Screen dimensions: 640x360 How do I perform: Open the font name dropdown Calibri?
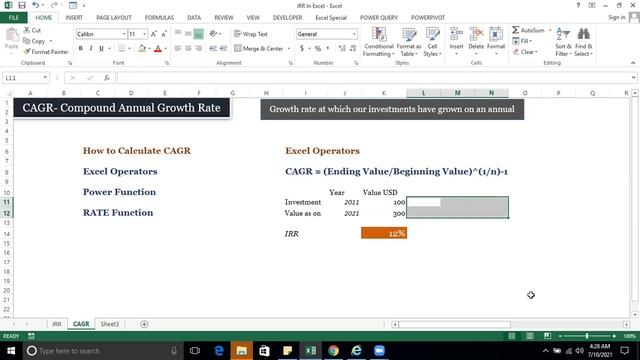tap(124, 34)
